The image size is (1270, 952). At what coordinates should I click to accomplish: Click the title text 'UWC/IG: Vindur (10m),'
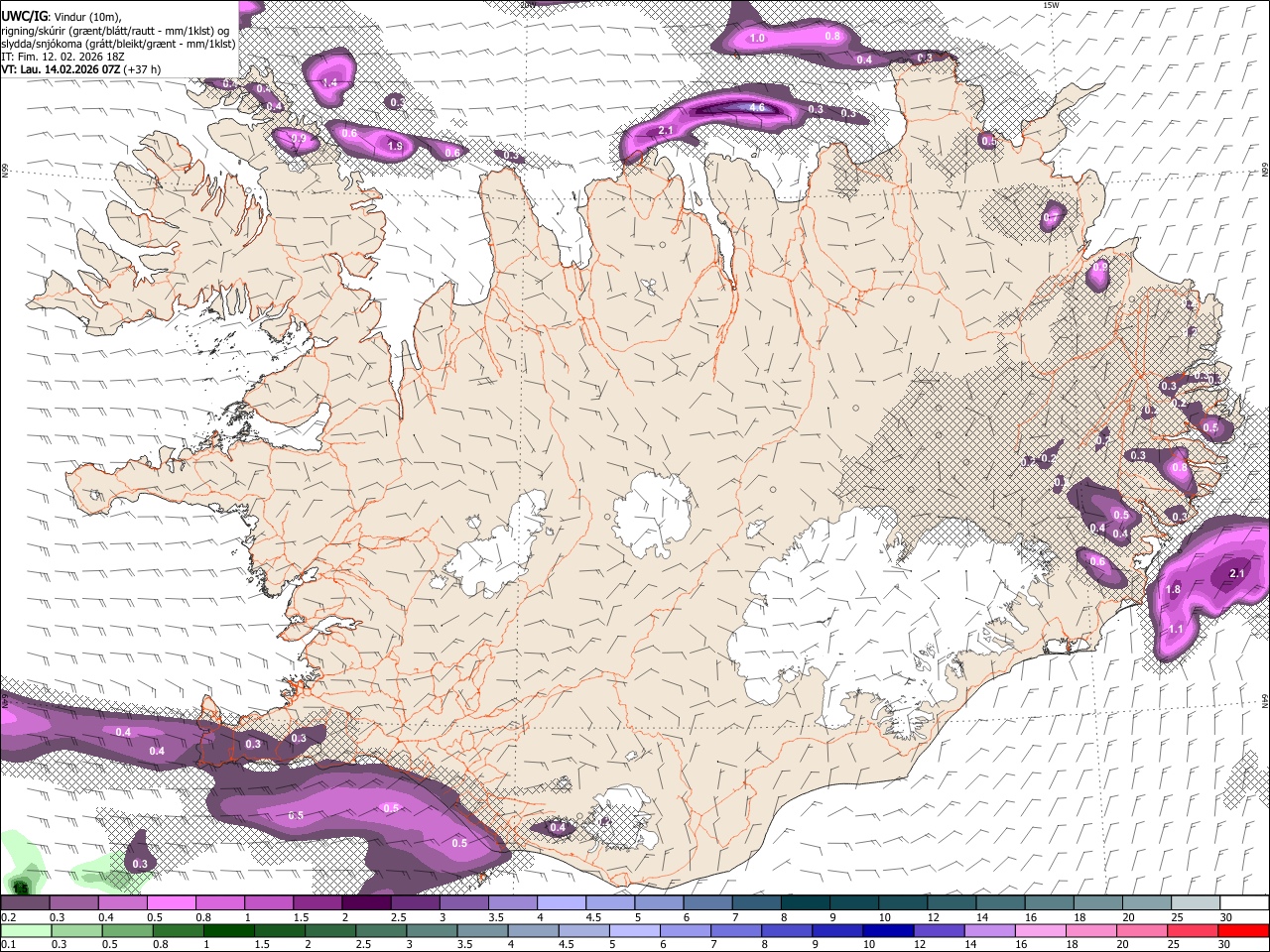point(62,16)
